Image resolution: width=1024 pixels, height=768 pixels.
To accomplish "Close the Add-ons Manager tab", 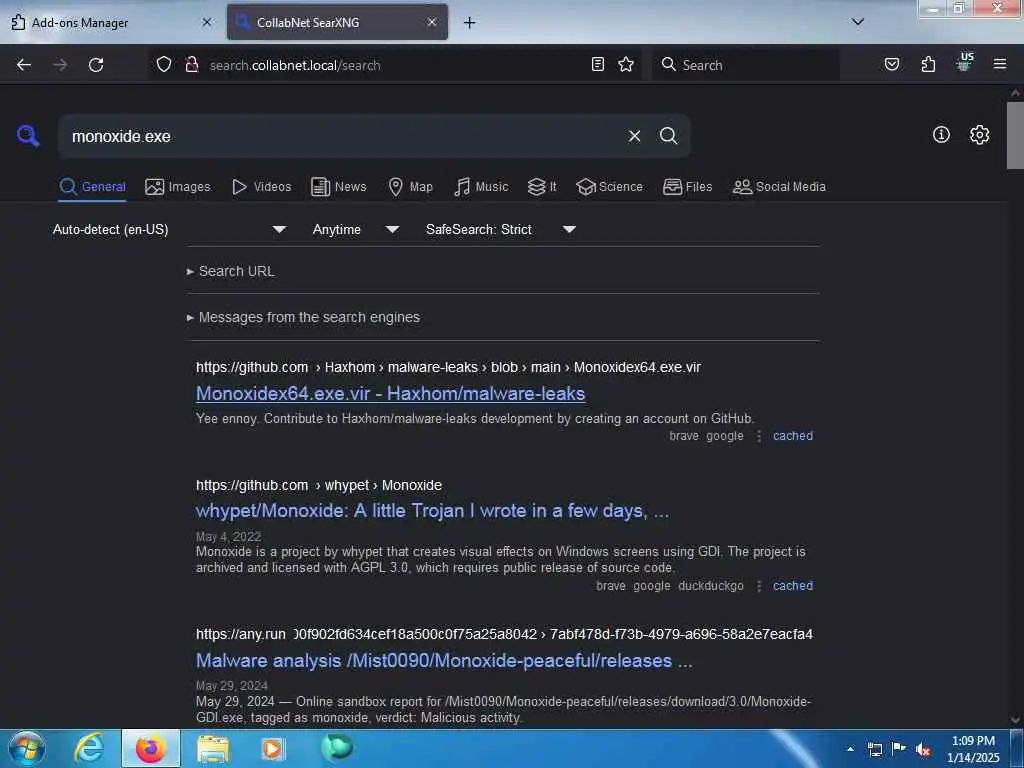I will point(206,22).
